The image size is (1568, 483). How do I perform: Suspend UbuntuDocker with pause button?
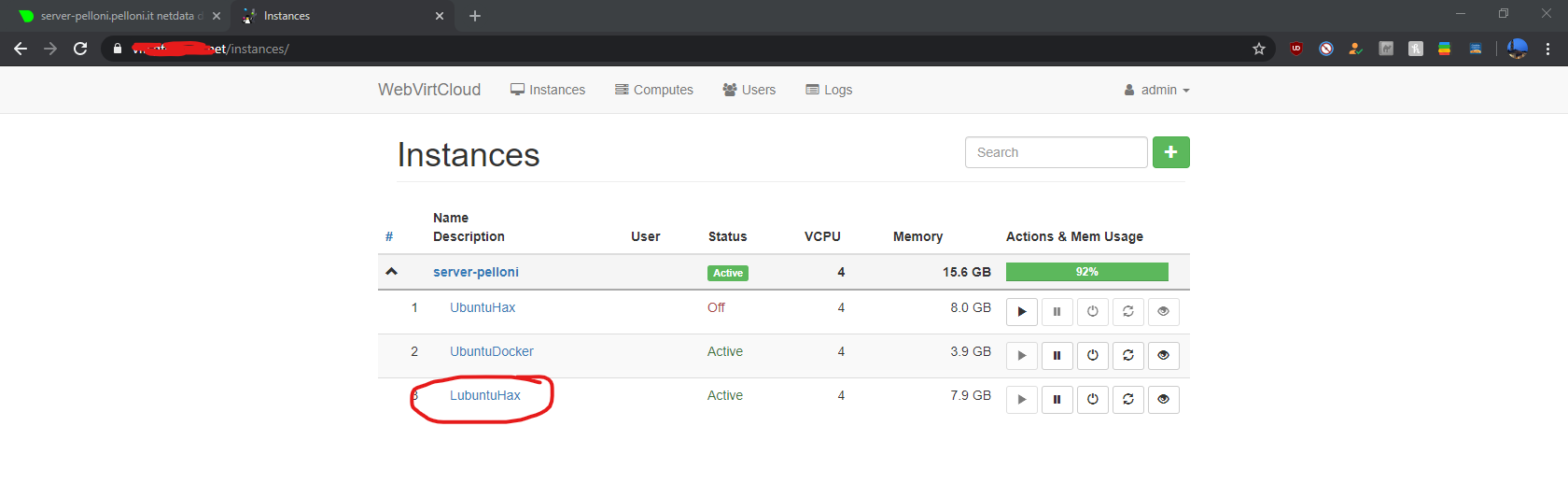click(x=1057, y=355)
